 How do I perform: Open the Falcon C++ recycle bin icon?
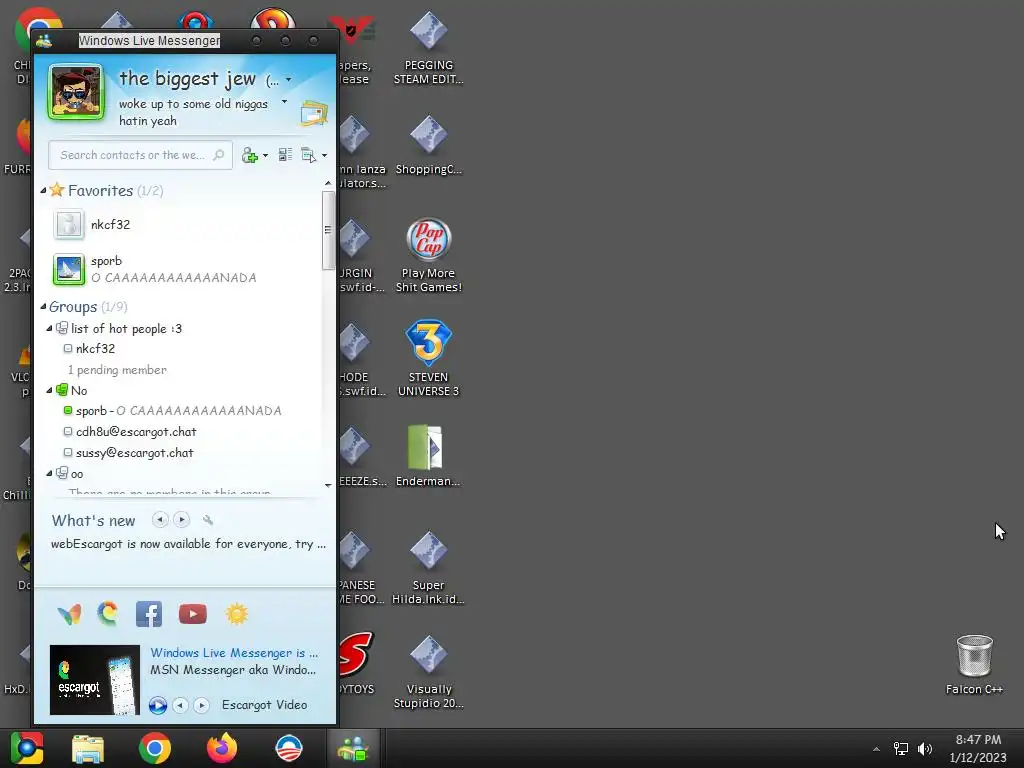click(974, 665)
